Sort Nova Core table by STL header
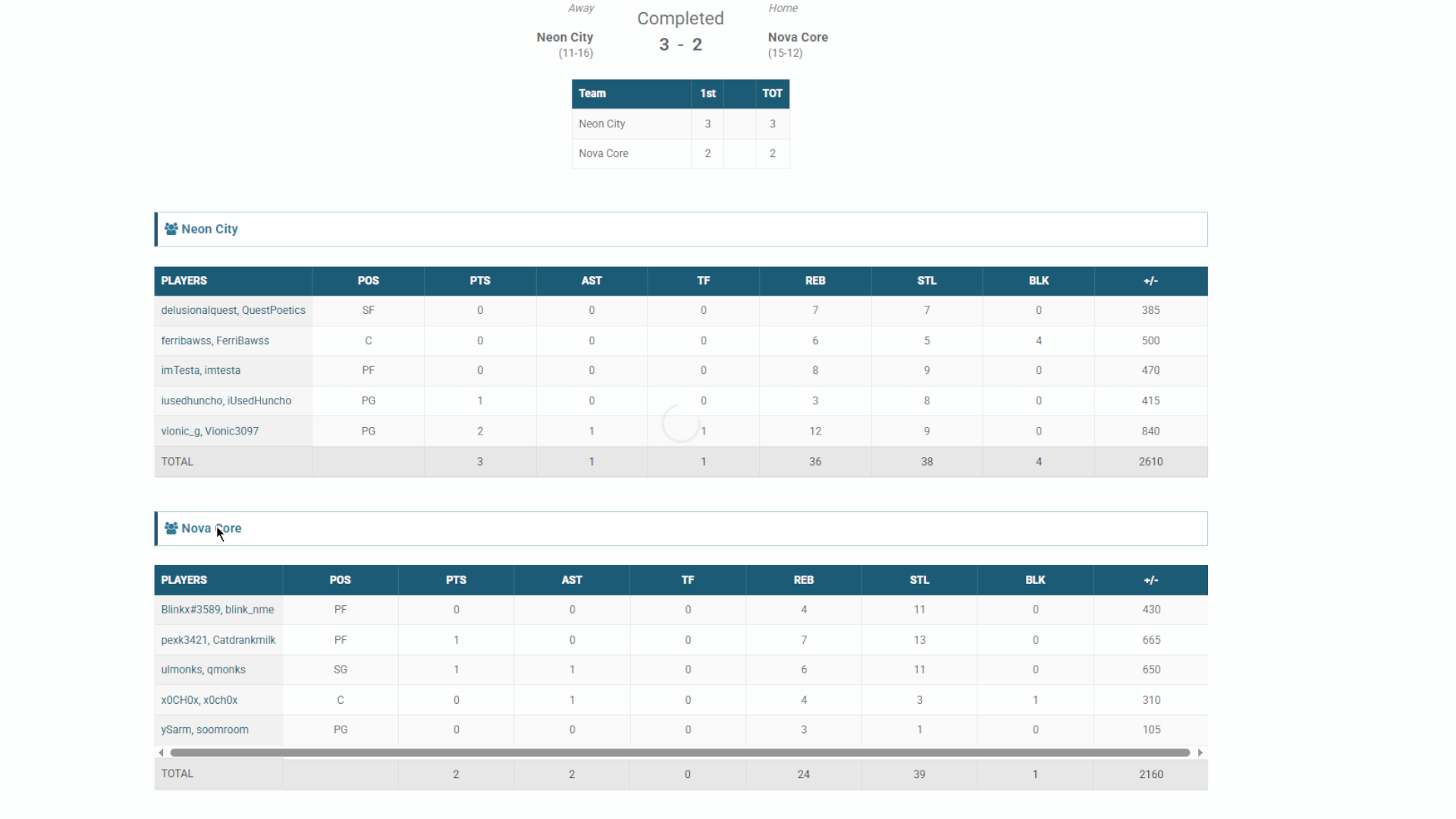1456x819 pixels. [919, 580]
